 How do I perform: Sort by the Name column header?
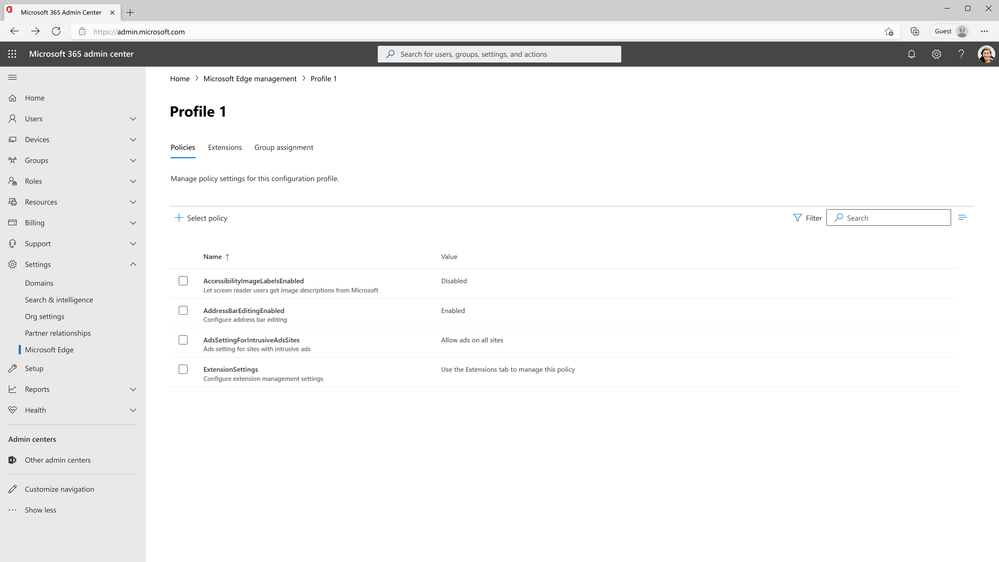click(213, 257)
